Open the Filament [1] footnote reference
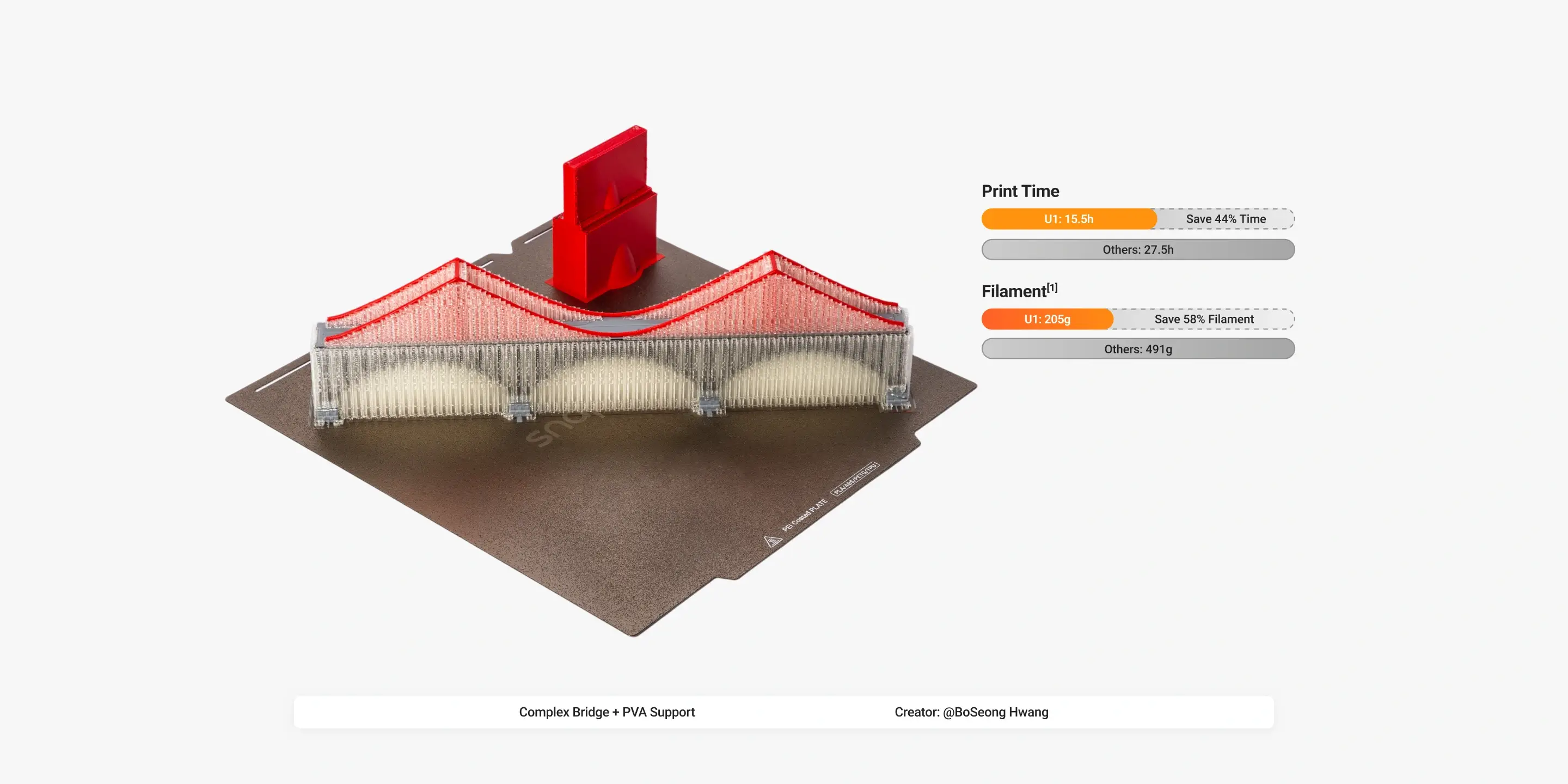This screenshot has height=784, width=1568. (1052, 287)
